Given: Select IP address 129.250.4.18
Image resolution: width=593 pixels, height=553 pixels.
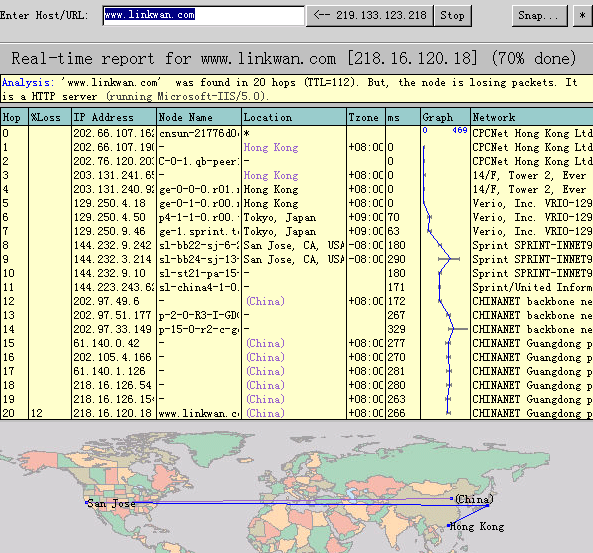Looking at the screenshot, I should point(109,203).
